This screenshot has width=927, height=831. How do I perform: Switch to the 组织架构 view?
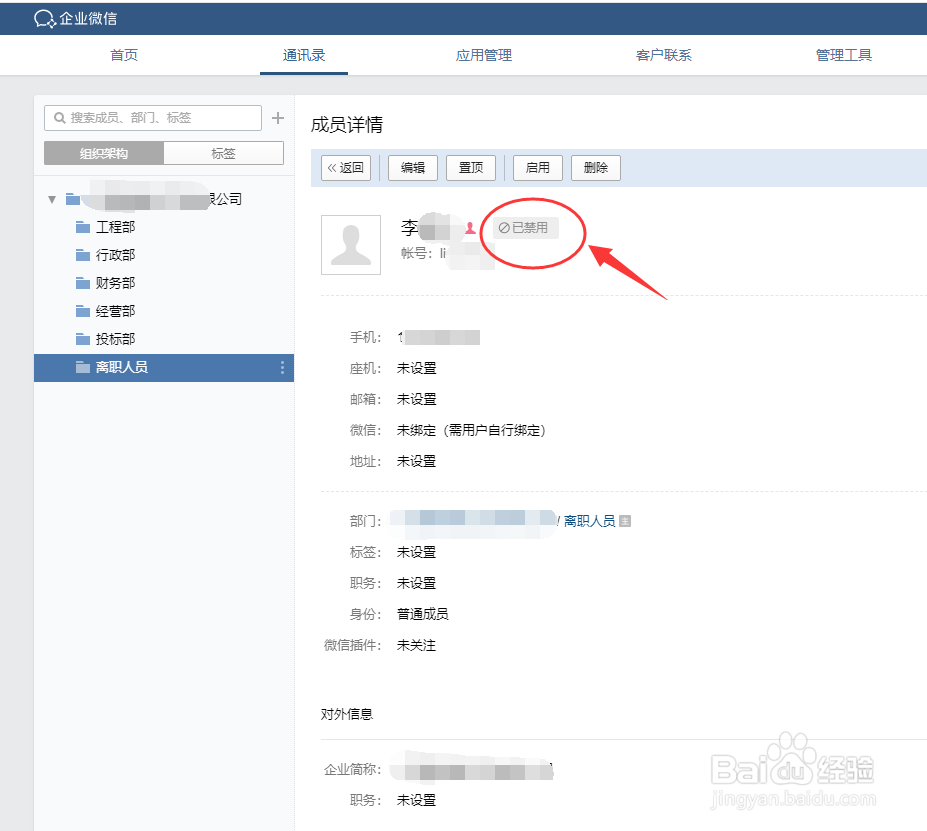(x=104, y=152)
